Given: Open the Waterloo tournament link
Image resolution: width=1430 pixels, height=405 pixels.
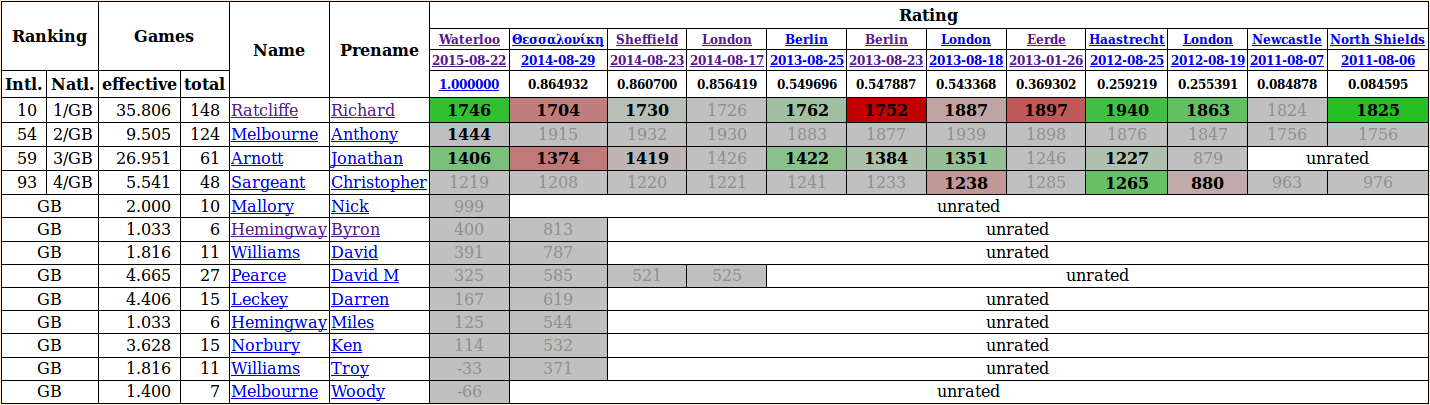Looking at the screenshot, I should pyautogui.click(x=469, y=39).
